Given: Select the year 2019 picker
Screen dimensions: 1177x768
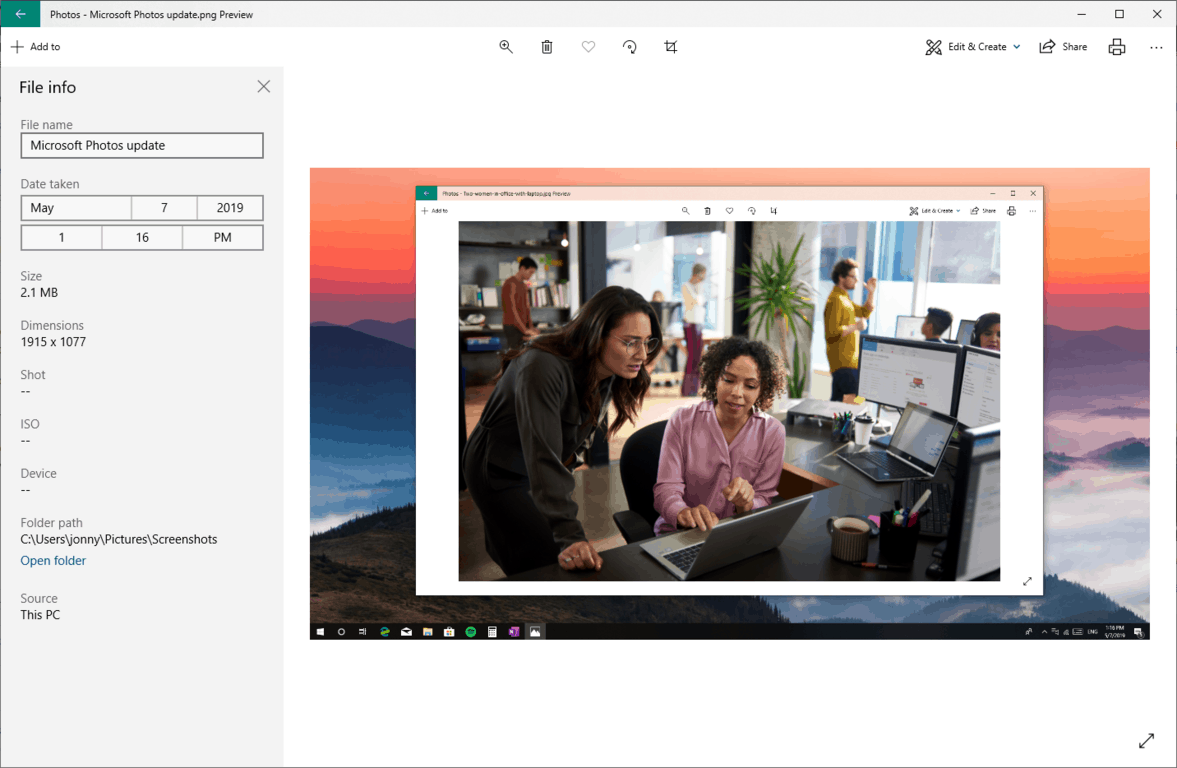Looking at the screenshot, I should coord(230,208).
